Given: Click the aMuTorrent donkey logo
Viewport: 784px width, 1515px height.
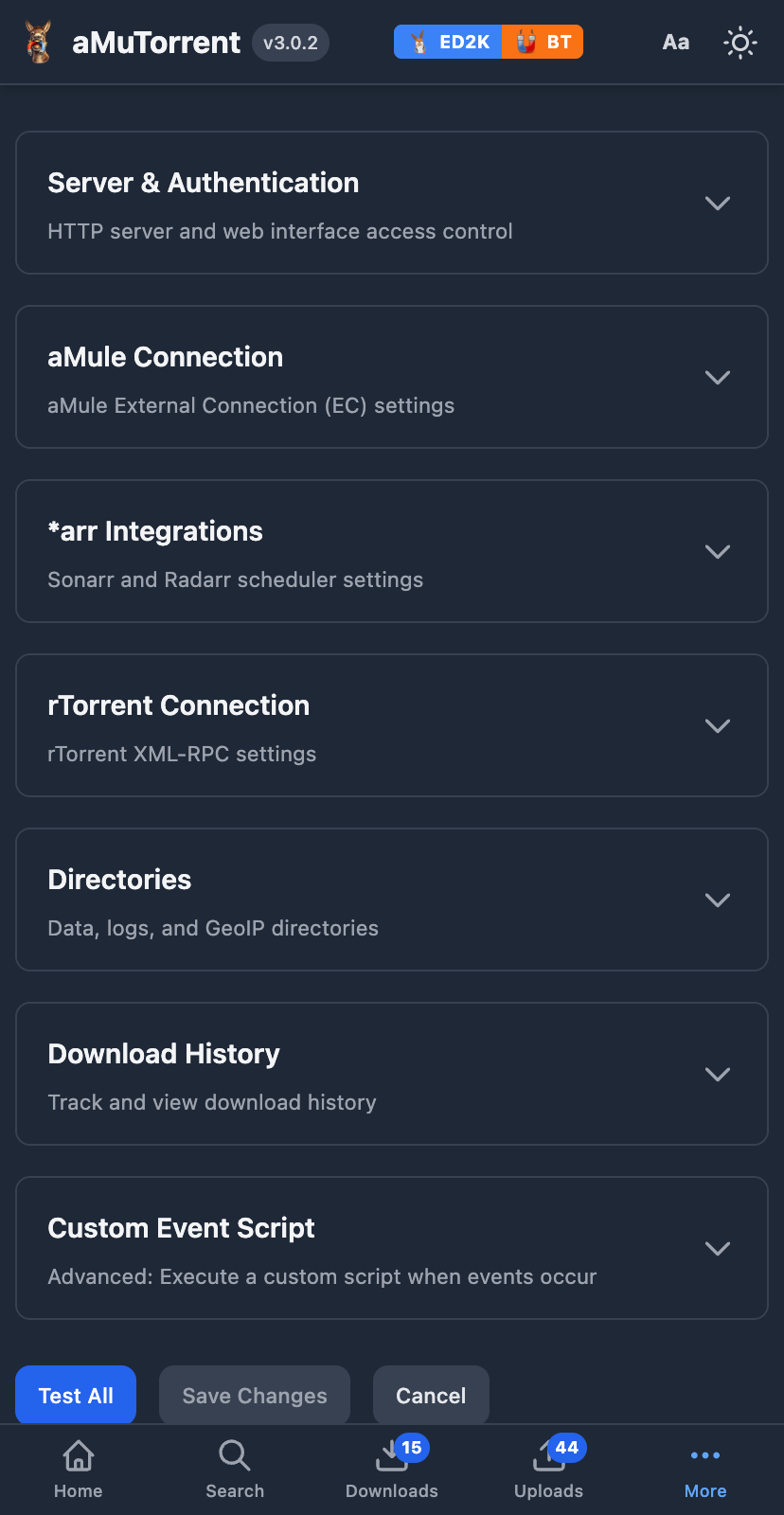Looking at the screenshot, I should click(x=38, y=43).
